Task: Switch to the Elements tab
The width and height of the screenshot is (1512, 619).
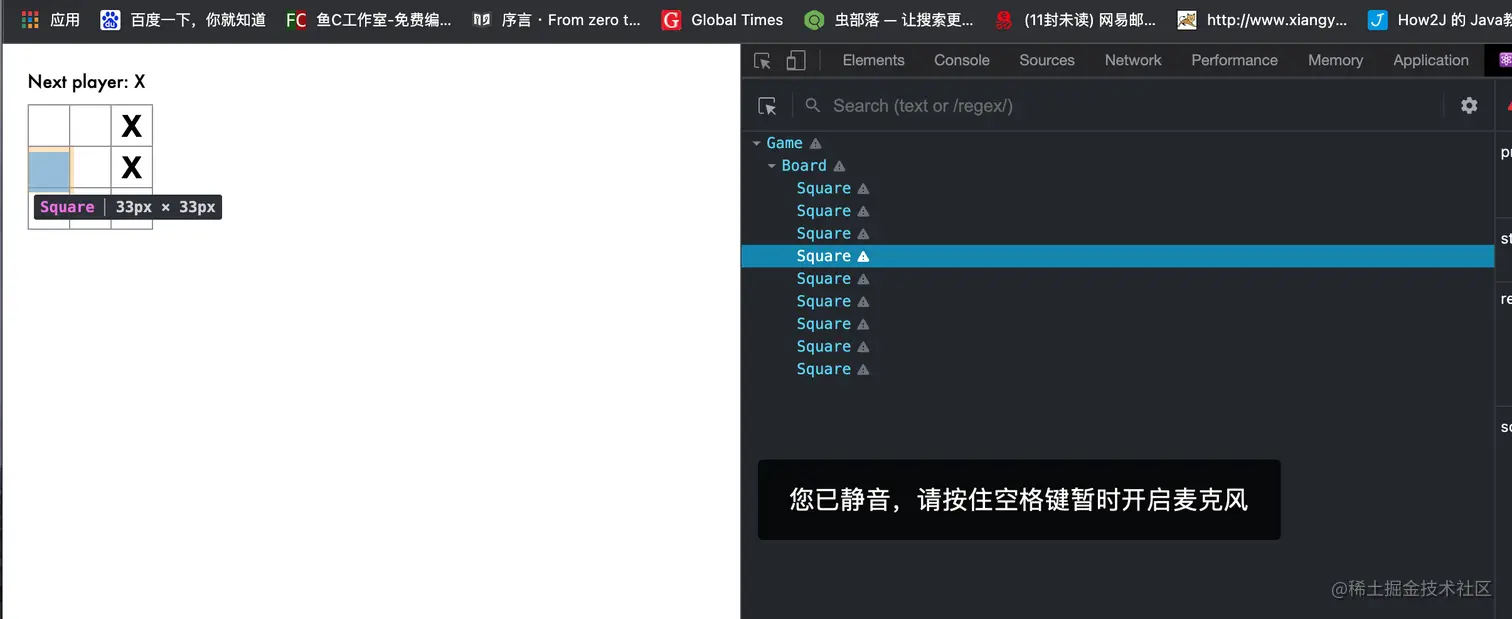Action: pos(873,60)
